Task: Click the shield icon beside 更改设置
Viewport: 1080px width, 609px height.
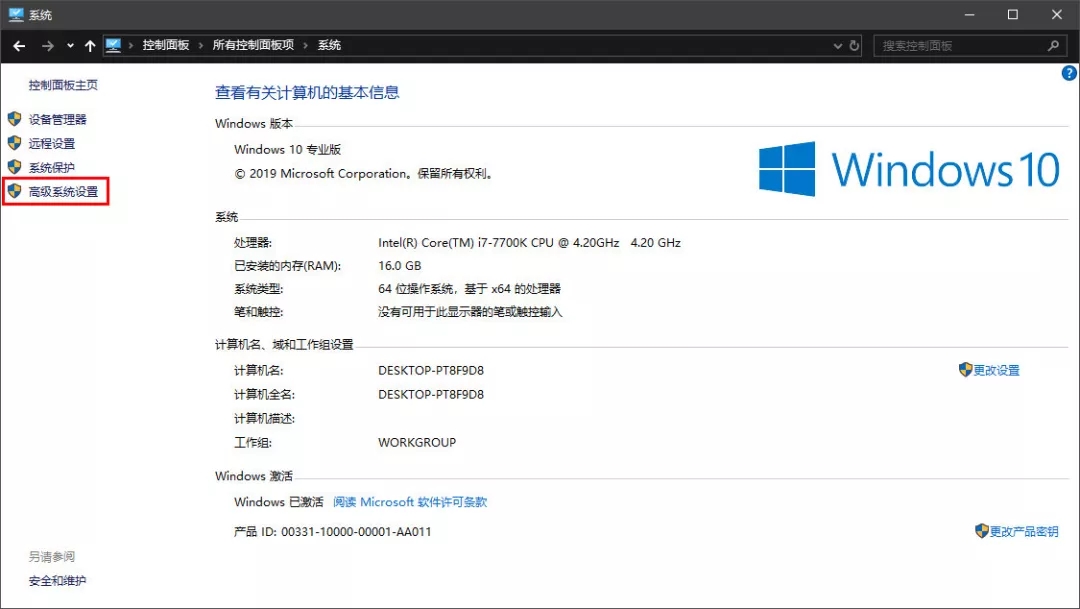Action: (x=965, y=369)
